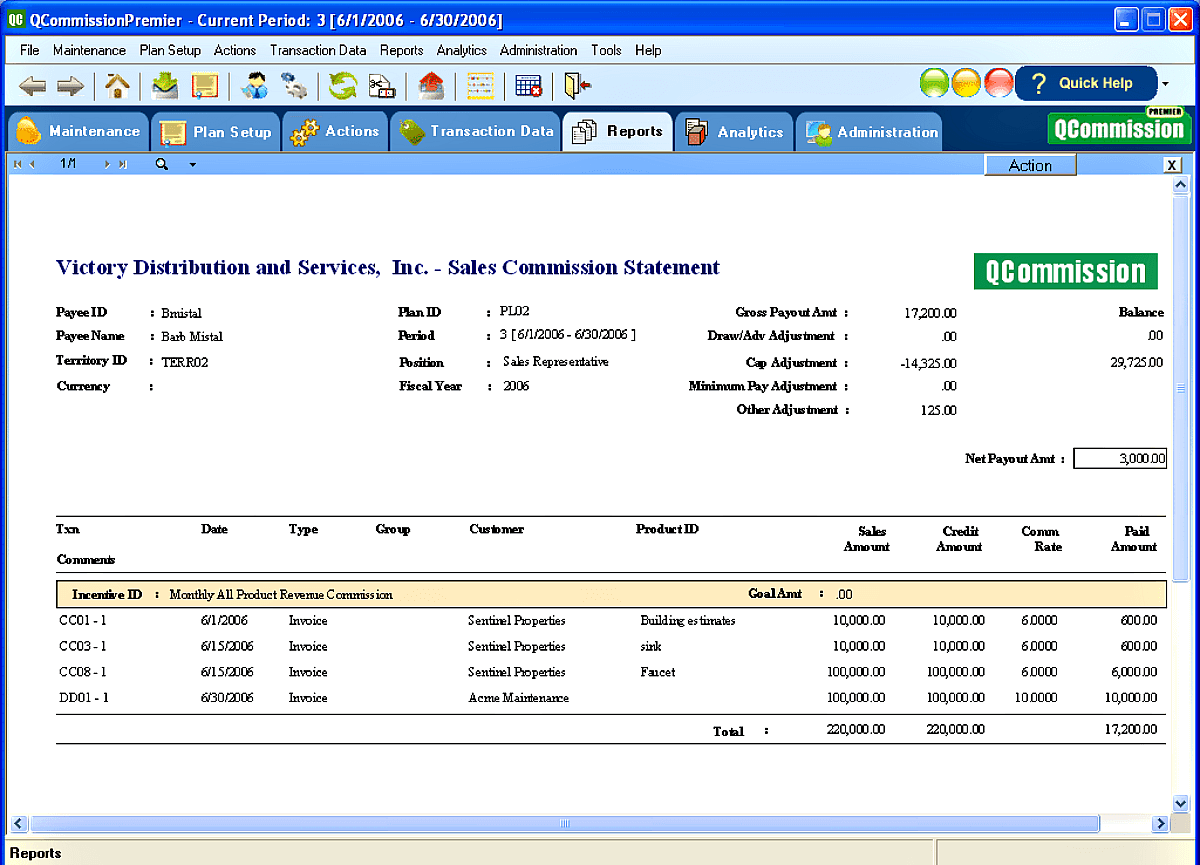Image resolution: width=1200 pixels, height=865 pixels.
Task: Open the Transaction Data menu
Action: 318,50
